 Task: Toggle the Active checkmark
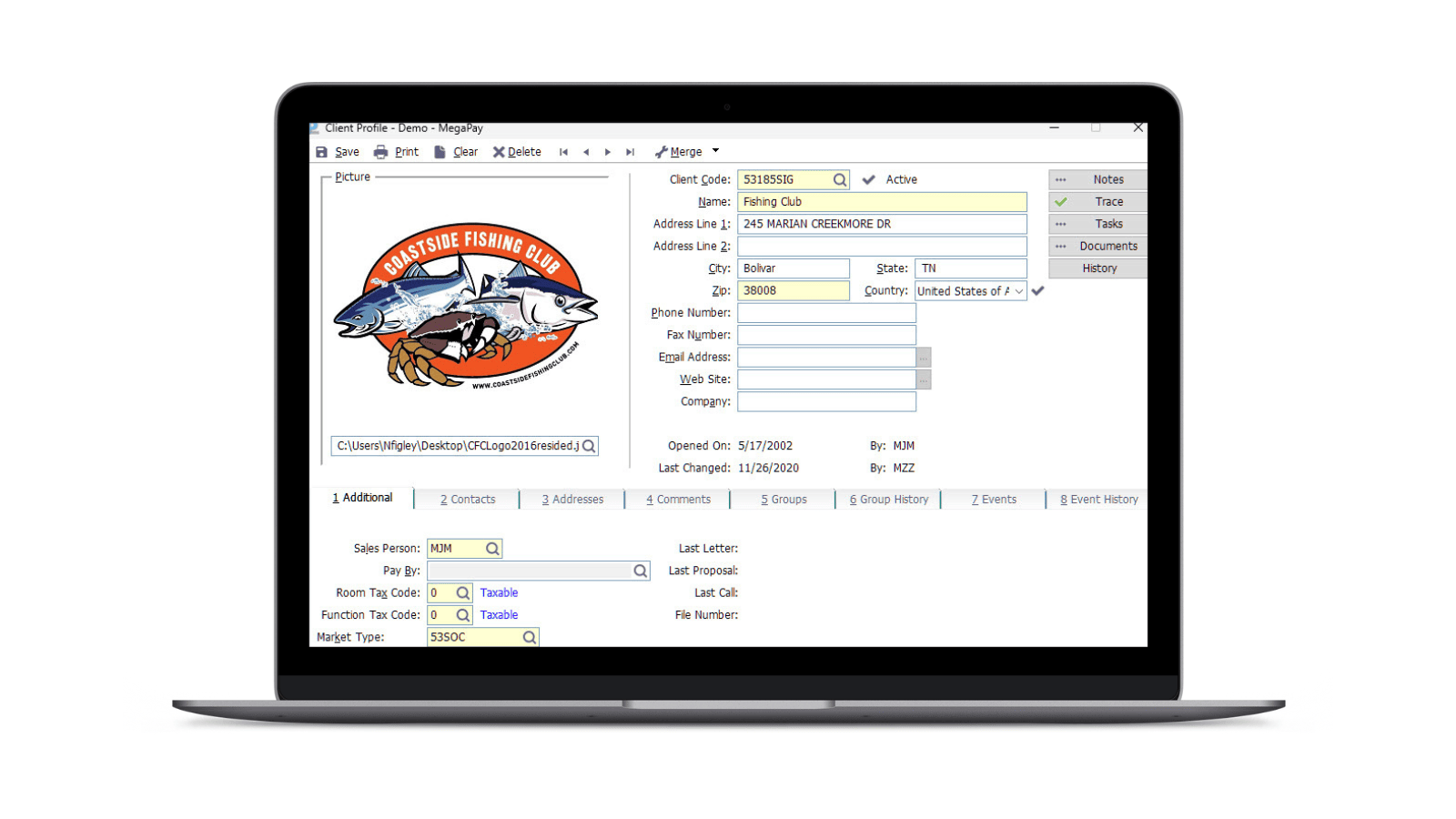pyautogui.click(x=869, y=180)
